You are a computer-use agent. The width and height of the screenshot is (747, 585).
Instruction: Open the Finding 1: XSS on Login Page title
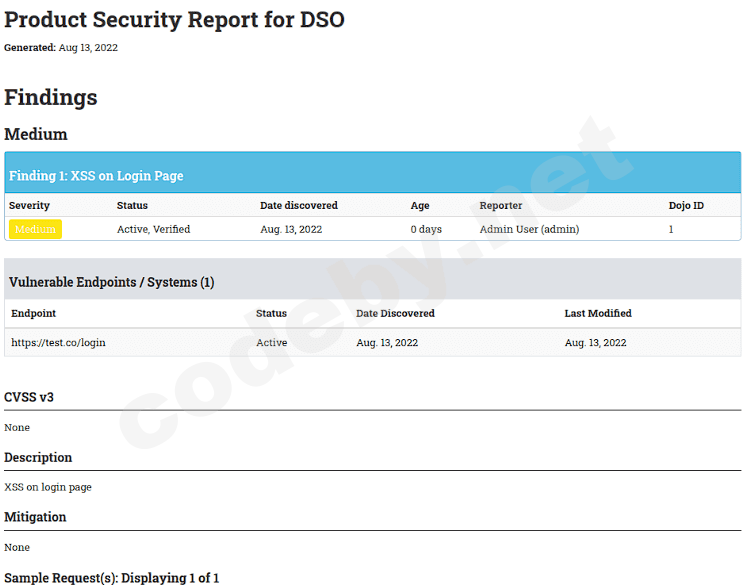click(x=96, y=175)
